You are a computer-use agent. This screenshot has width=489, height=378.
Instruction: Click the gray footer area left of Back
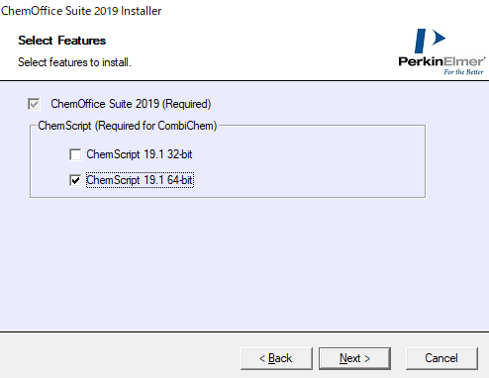tap(120, 357)
